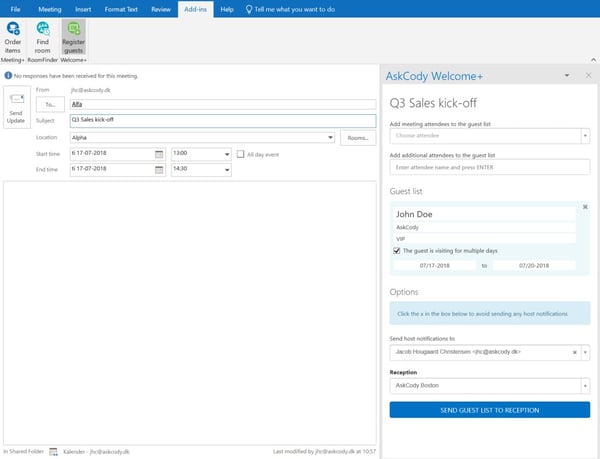Viewport: 600px width, 459px height.
Task: Click Send Guest List to Reception
Action: click(x=489, y=410)
